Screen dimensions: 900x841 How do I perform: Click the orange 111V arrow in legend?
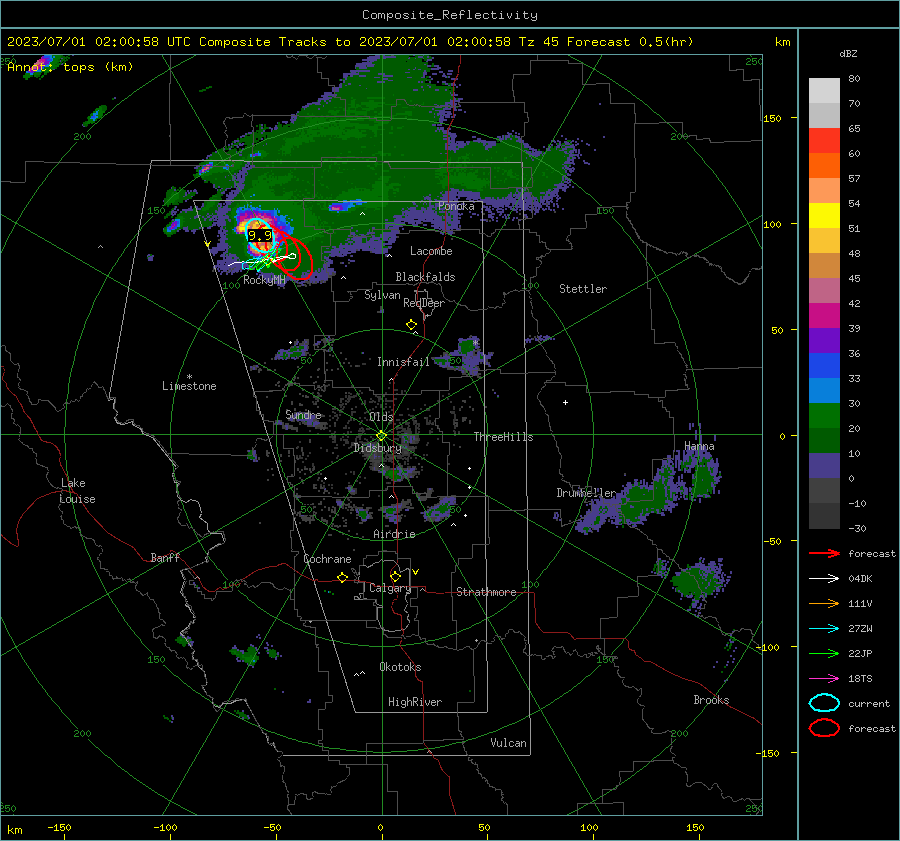point(824,603)
